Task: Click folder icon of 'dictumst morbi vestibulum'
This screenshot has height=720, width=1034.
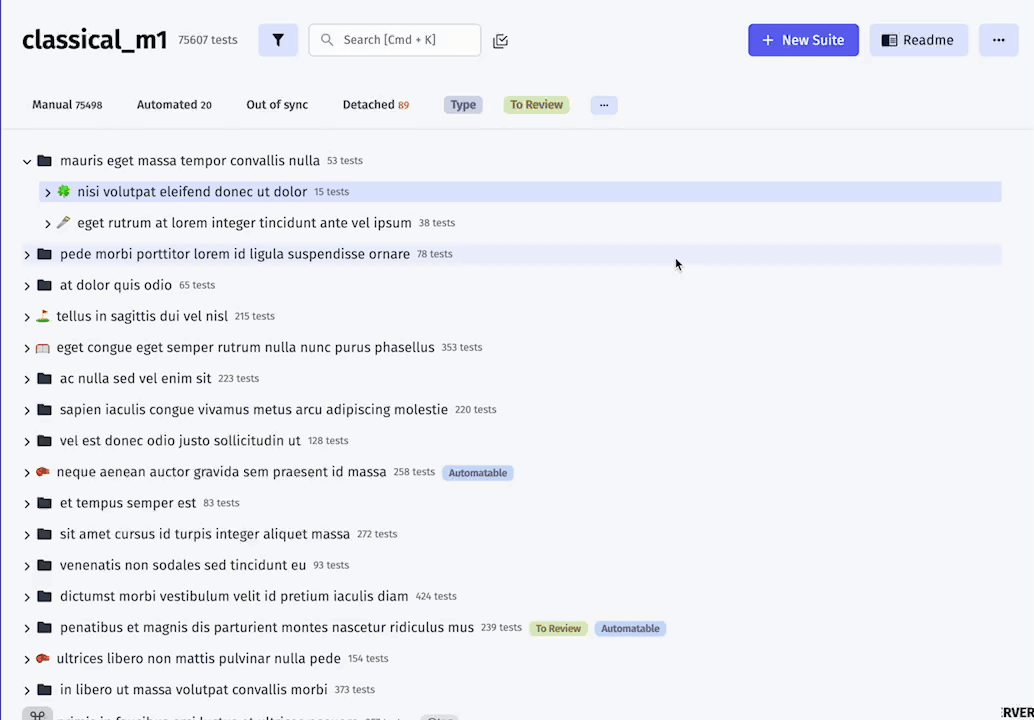Action: point(44,597)
